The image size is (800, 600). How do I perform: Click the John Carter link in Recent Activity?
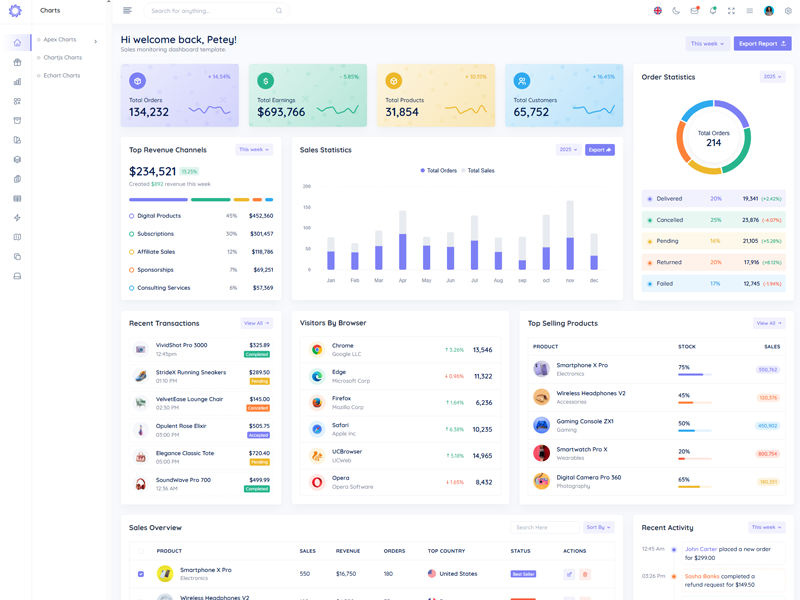point(701,549)
